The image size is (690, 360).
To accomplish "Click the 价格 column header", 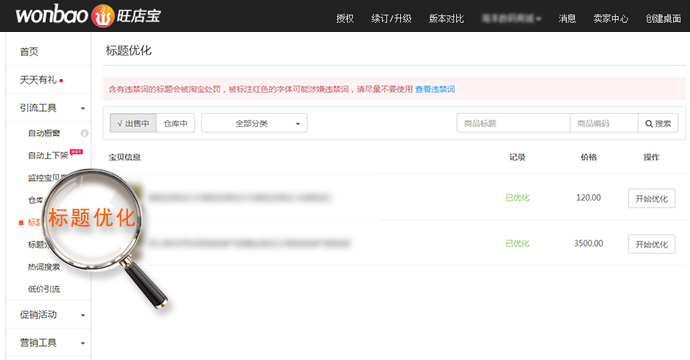I will point(589,157).
